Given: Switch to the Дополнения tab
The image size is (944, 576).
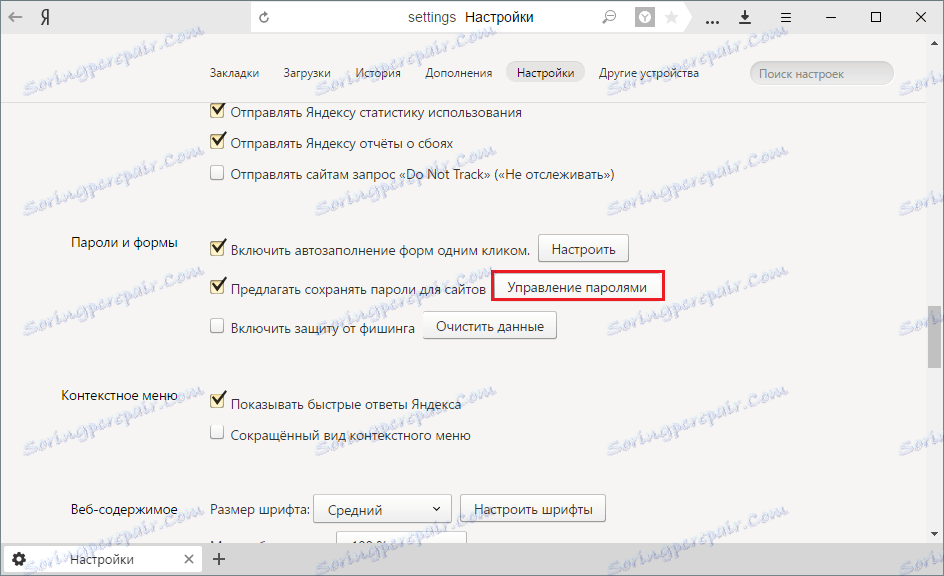Looking at the screenshot, I should click(x=459, y=73).
